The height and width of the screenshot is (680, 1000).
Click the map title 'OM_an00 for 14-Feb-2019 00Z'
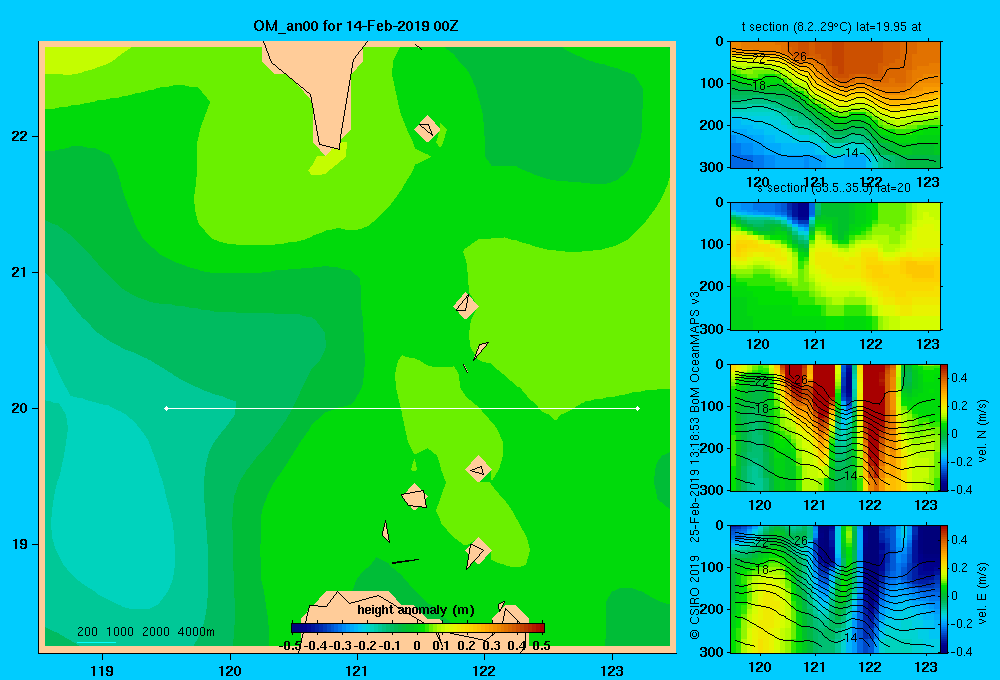[355, 26]
